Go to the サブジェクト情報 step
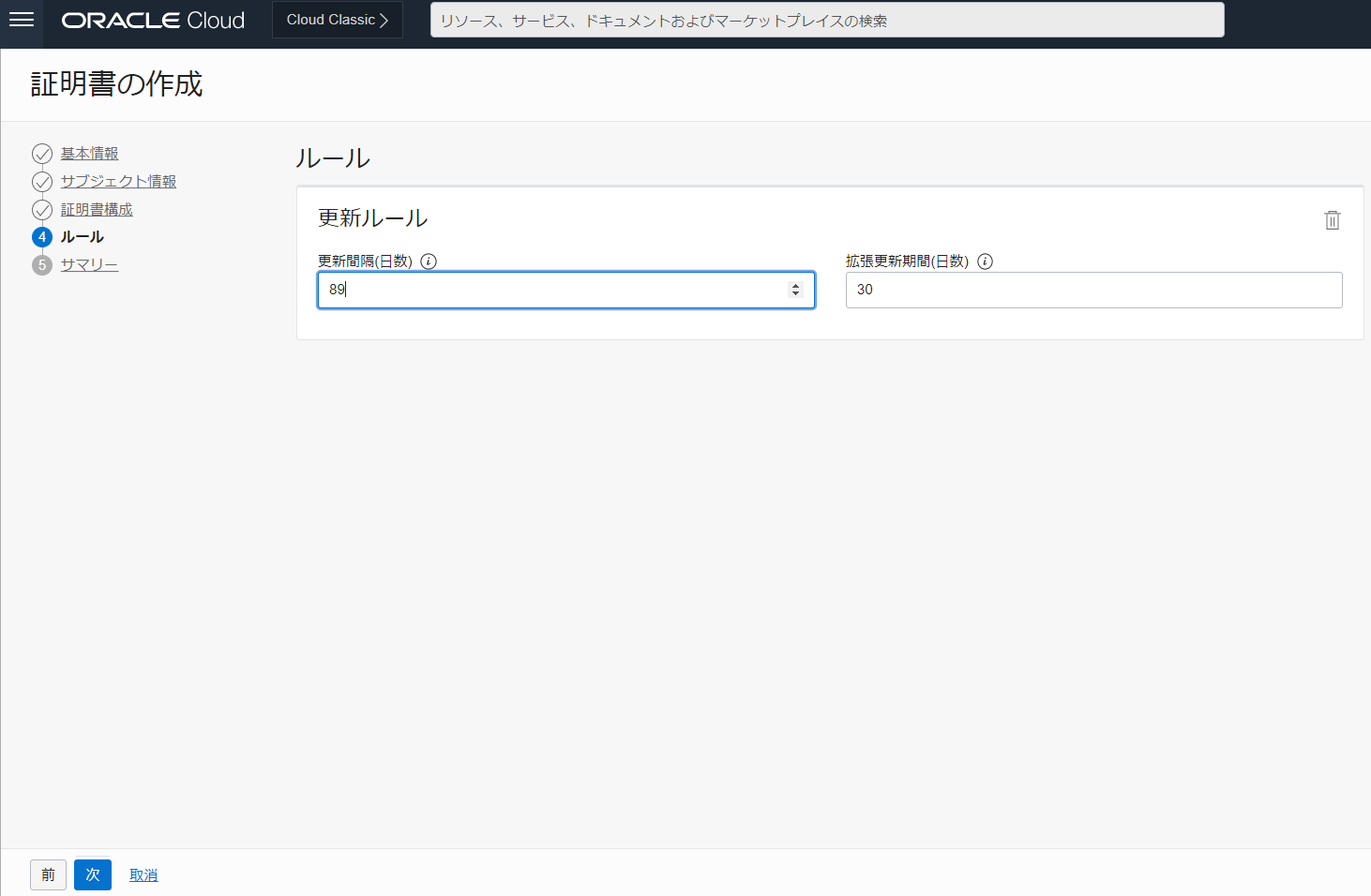Screen dimensions: 1371x896 118,182
